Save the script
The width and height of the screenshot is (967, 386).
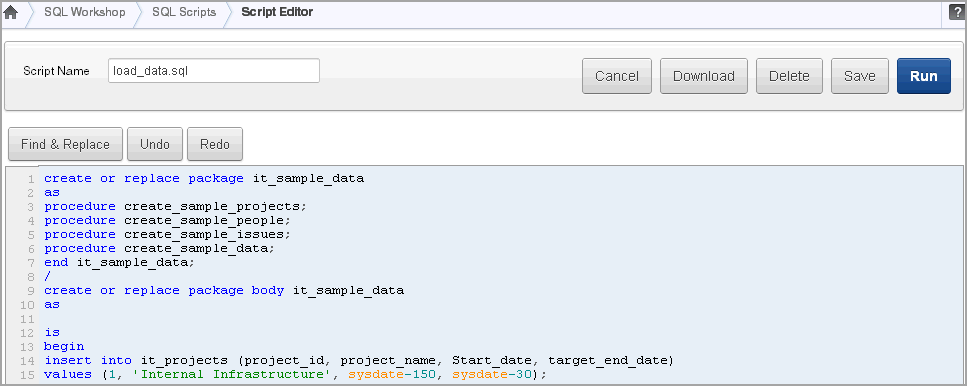tap(860, 76)
